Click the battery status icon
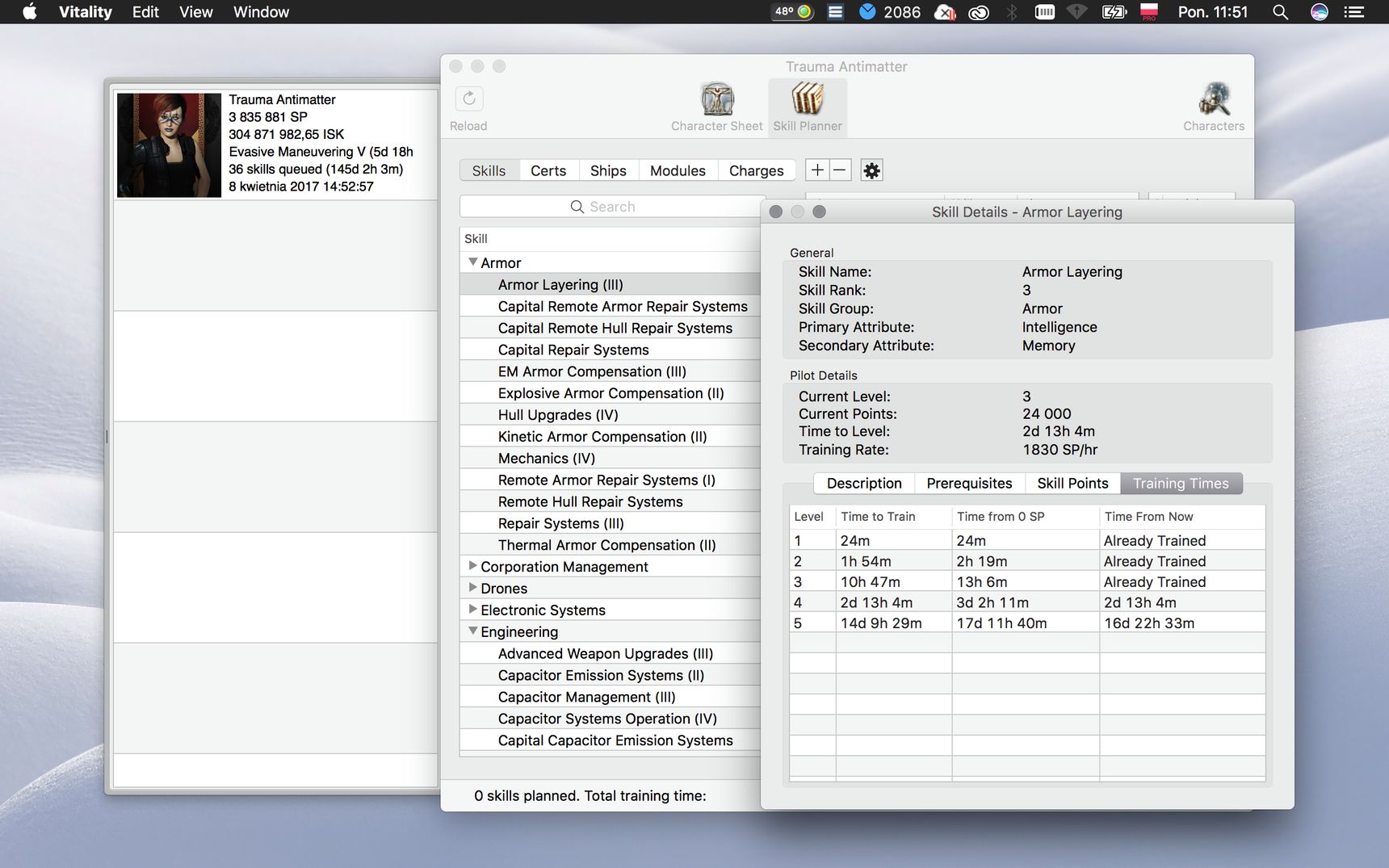1389x868 pixels. [1114, 12]
